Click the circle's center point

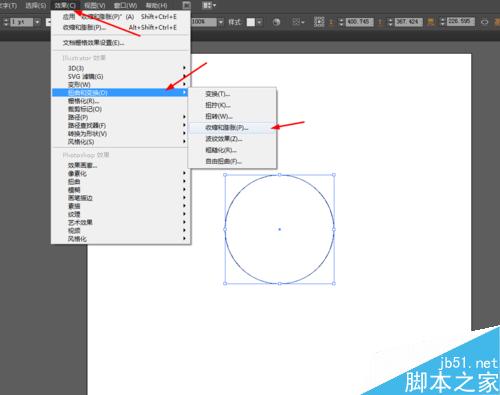click(279, 229)
